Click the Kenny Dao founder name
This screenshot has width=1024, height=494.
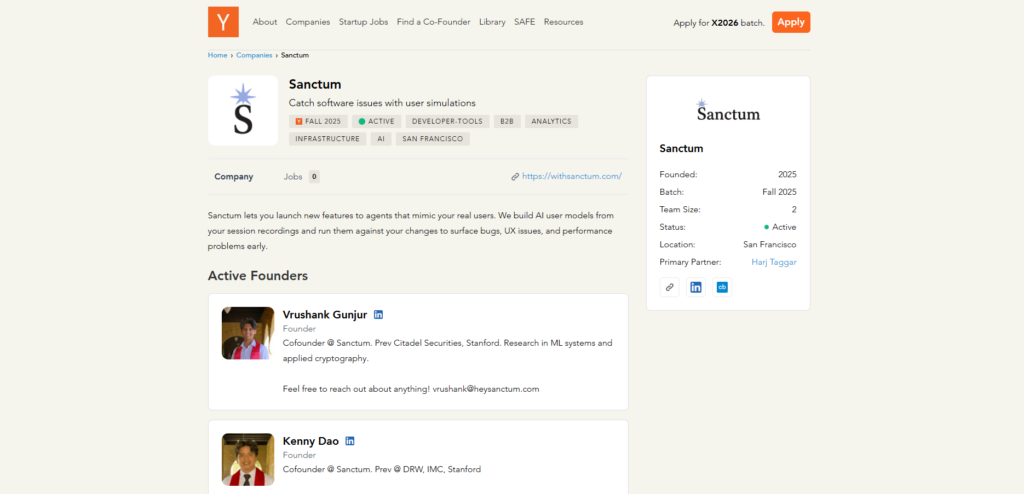coord(311,441)
